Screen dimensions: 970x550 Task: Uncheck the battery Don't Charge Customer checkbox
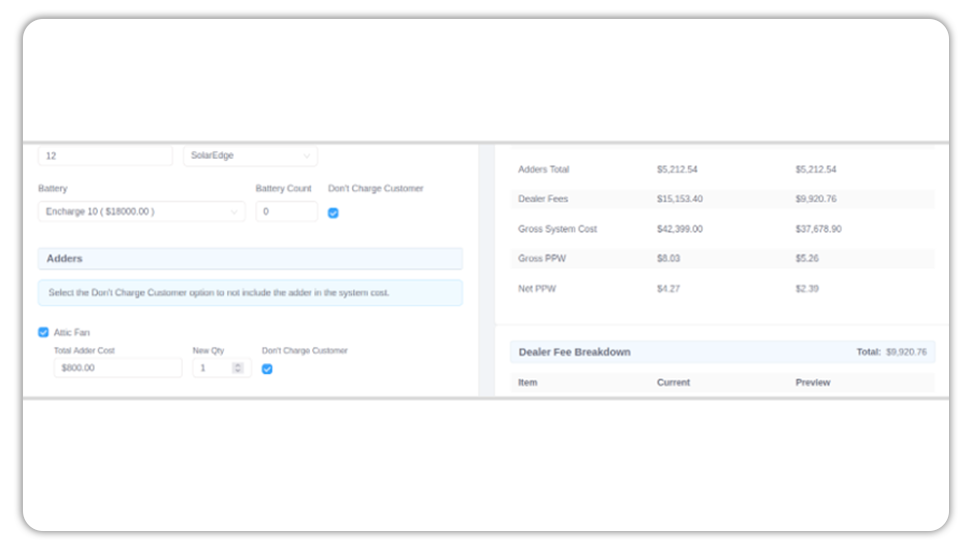pyautogui.click(x=333, y=213)
